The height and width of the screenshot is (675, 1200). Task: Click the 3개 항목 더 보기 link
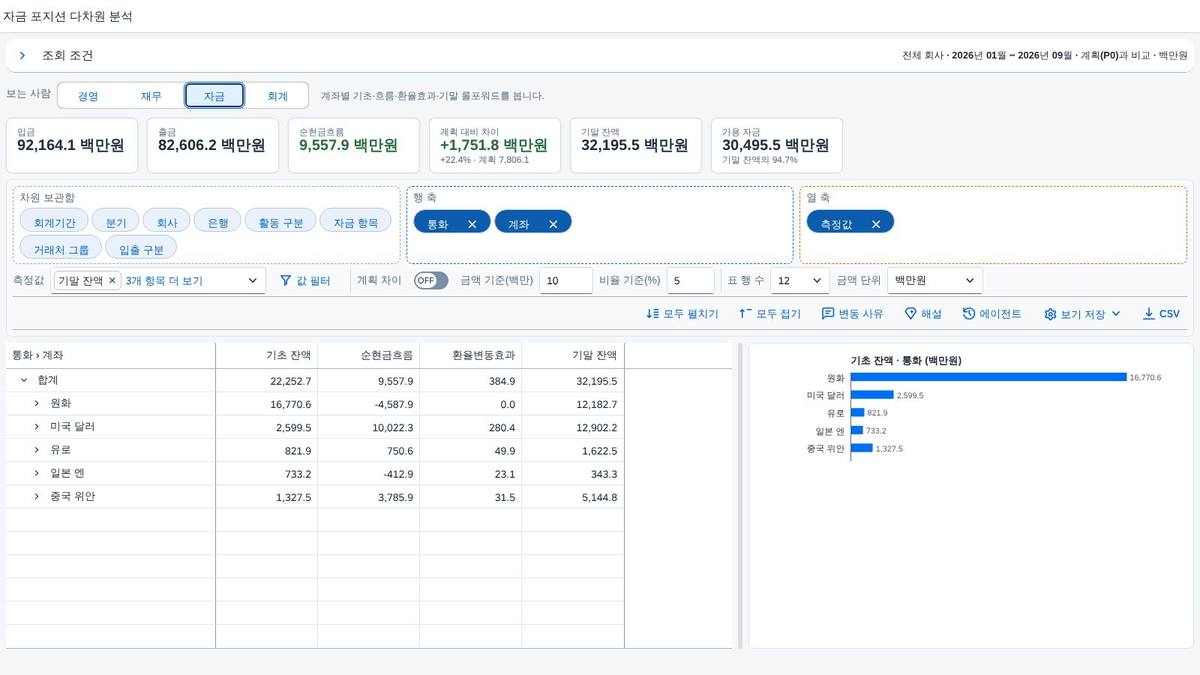pos(164,281)
